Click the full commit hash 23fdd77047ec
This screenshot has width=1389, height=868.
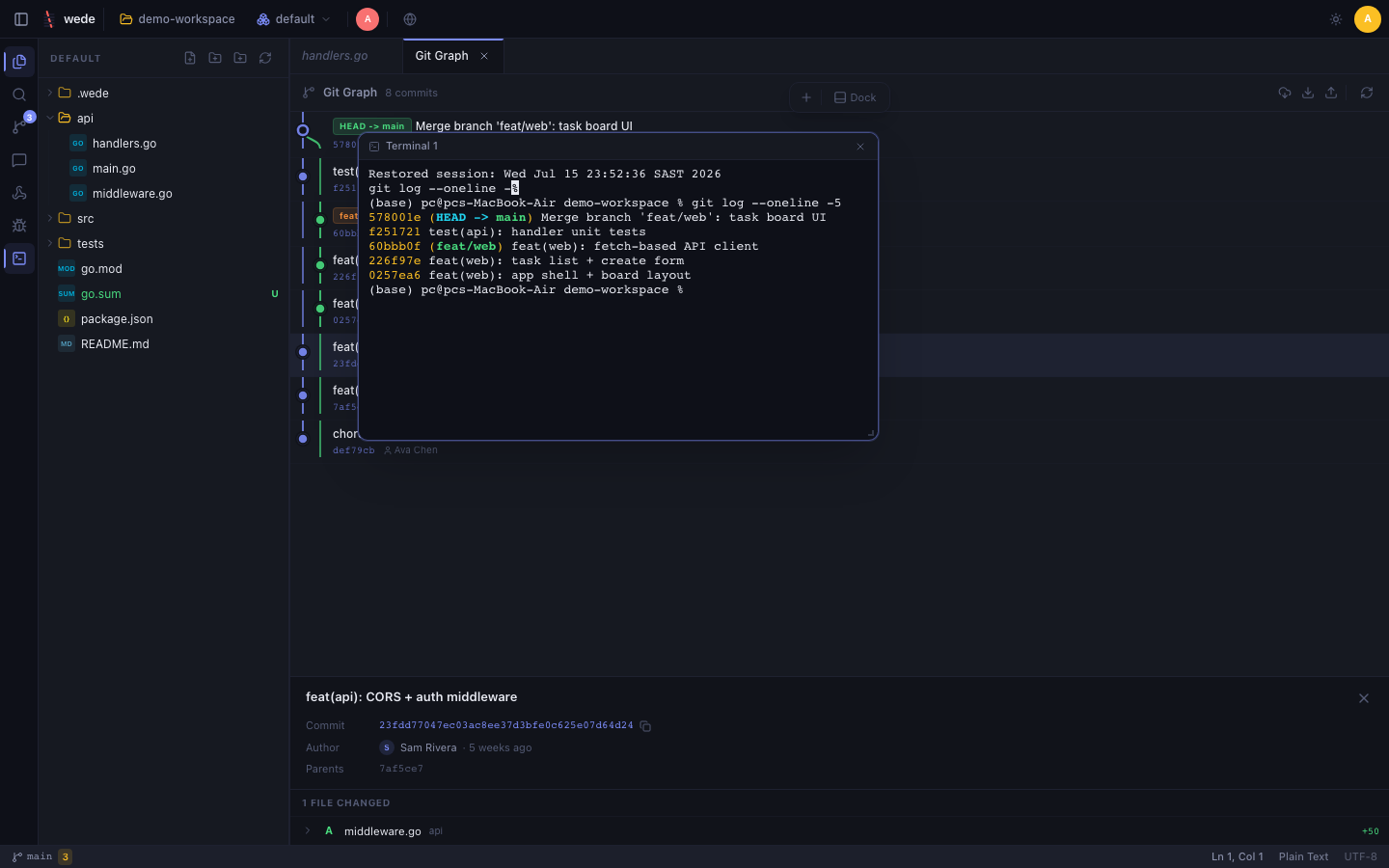tap(506, 725)
